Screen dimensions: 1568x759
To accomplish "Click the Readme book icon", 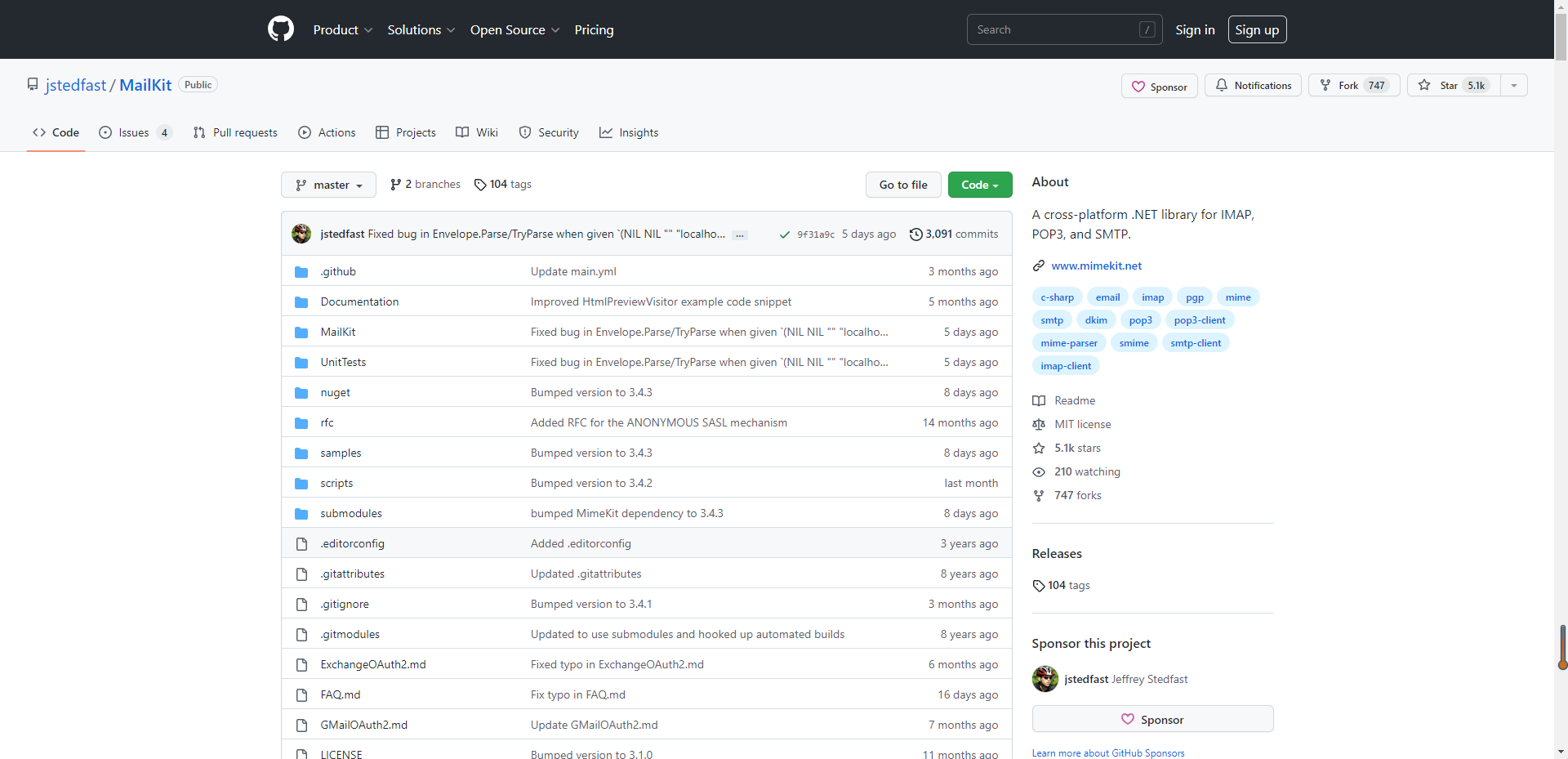I will (x=1039, y=400).
